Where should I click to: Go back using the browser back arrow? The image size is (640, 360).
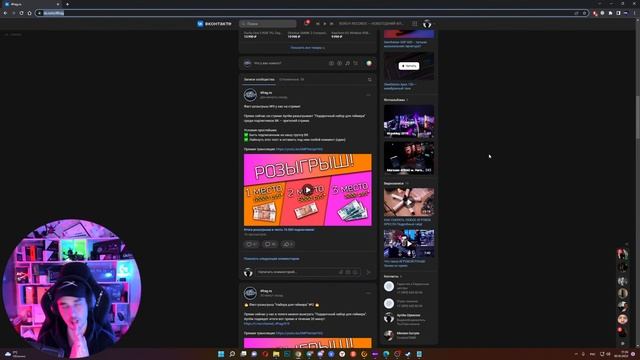[5, 13]
